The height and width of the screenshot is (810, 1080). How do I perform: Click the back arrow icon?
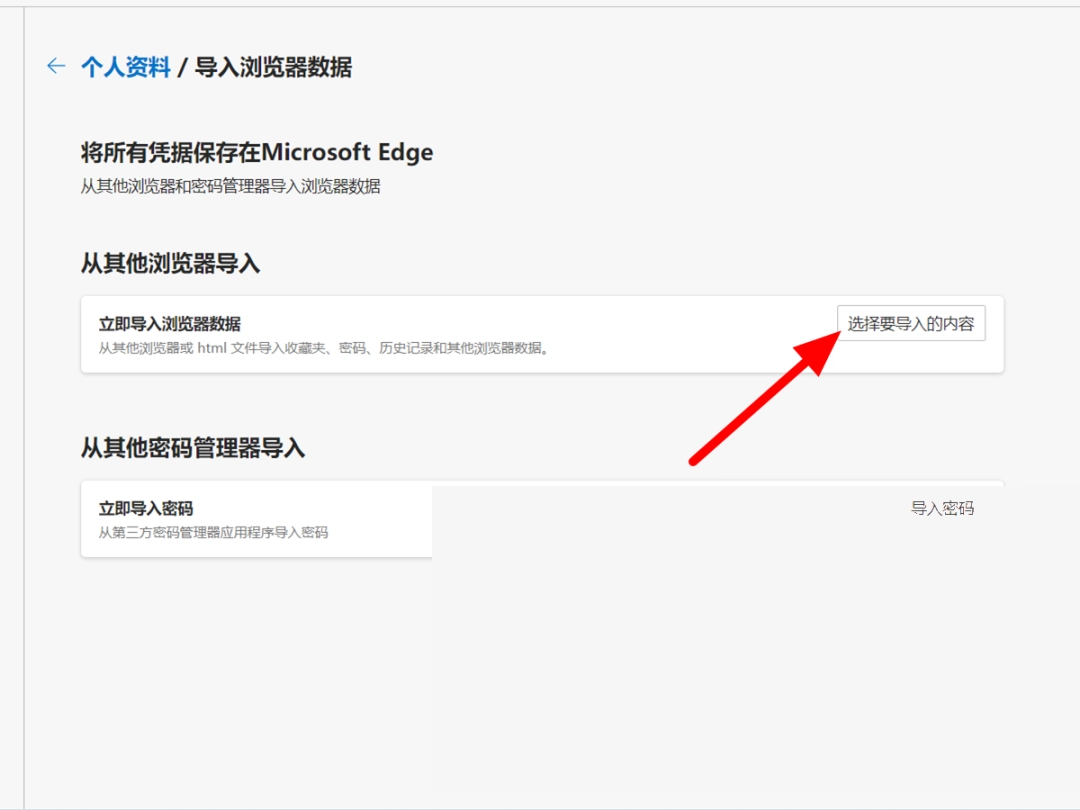tap(56, 66)
